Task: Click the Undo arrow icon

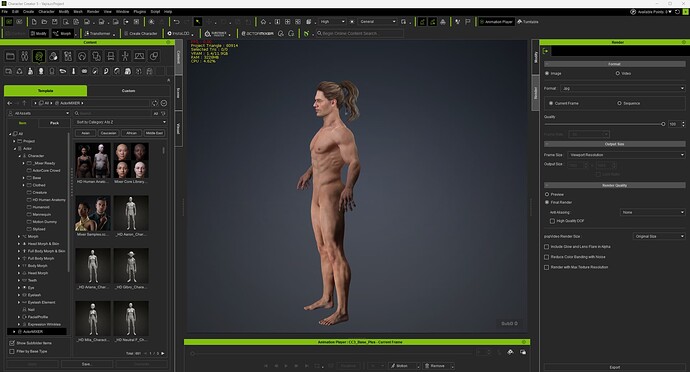Action: pyautogui.click(x=176, y=22)
